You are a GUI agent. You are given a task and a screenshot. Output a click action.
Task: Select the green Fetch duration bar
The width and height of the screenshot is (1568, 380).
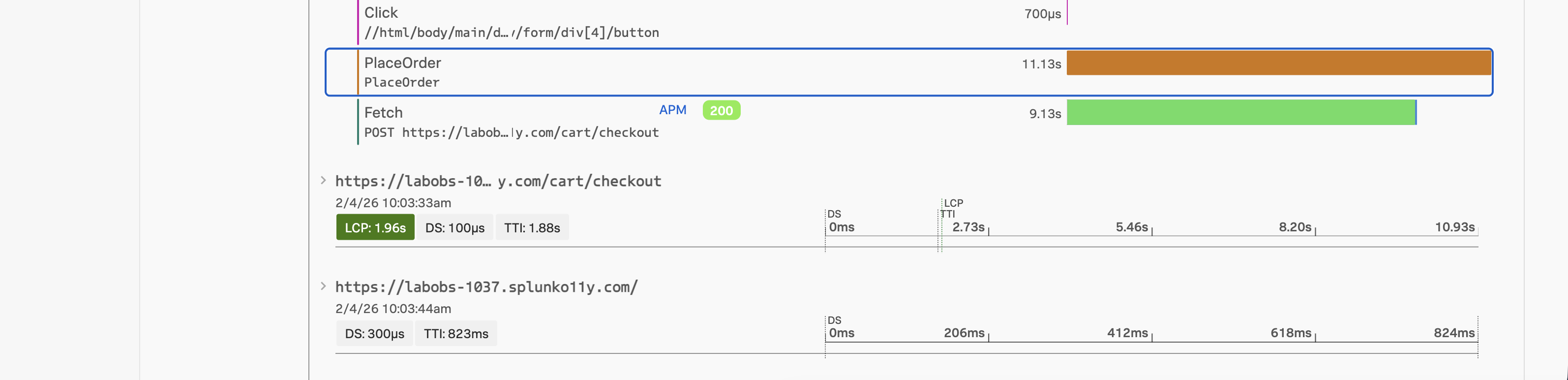[1240, 113]
